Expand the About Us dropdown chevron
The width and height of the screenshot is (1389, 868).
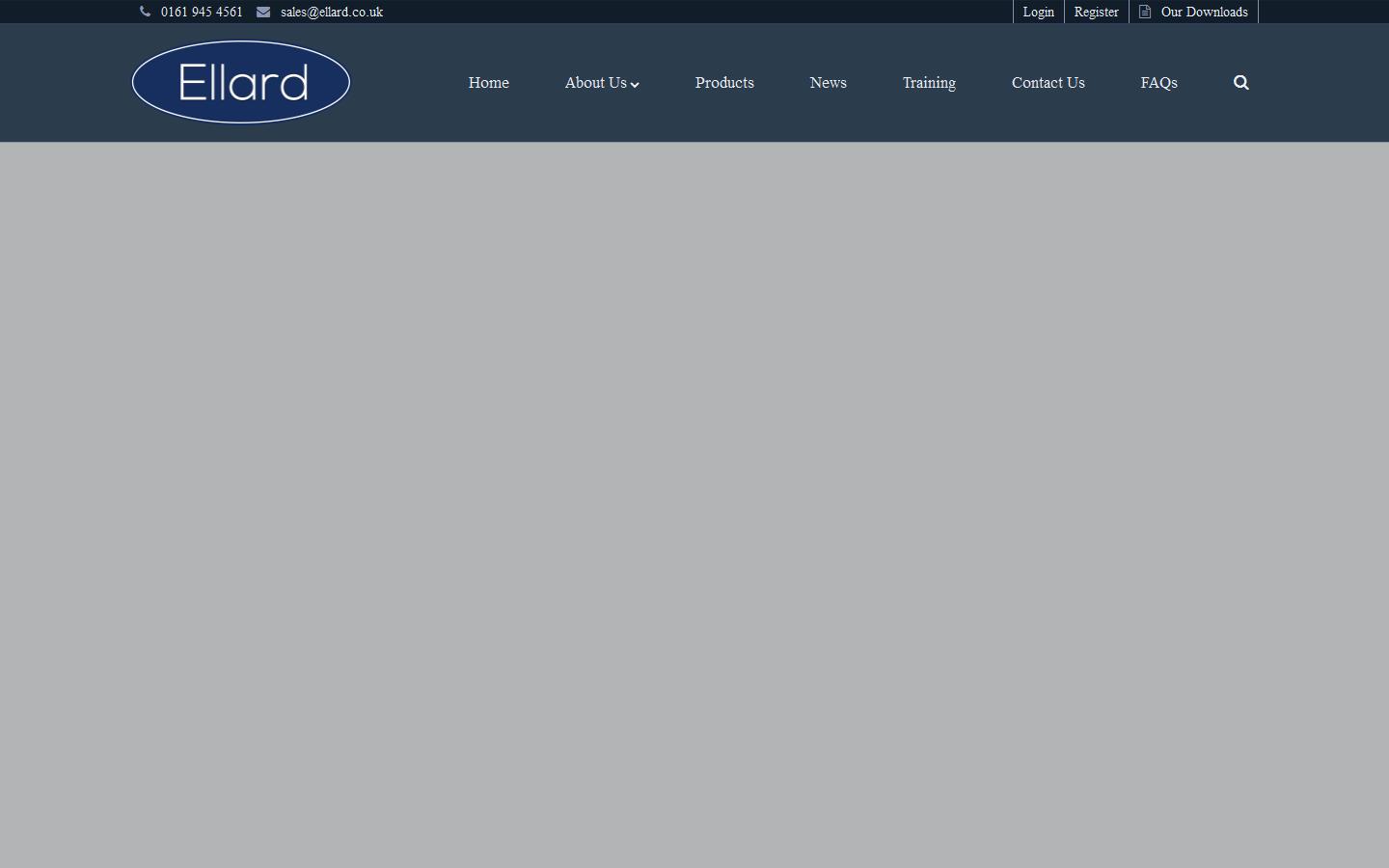(635, 85)
